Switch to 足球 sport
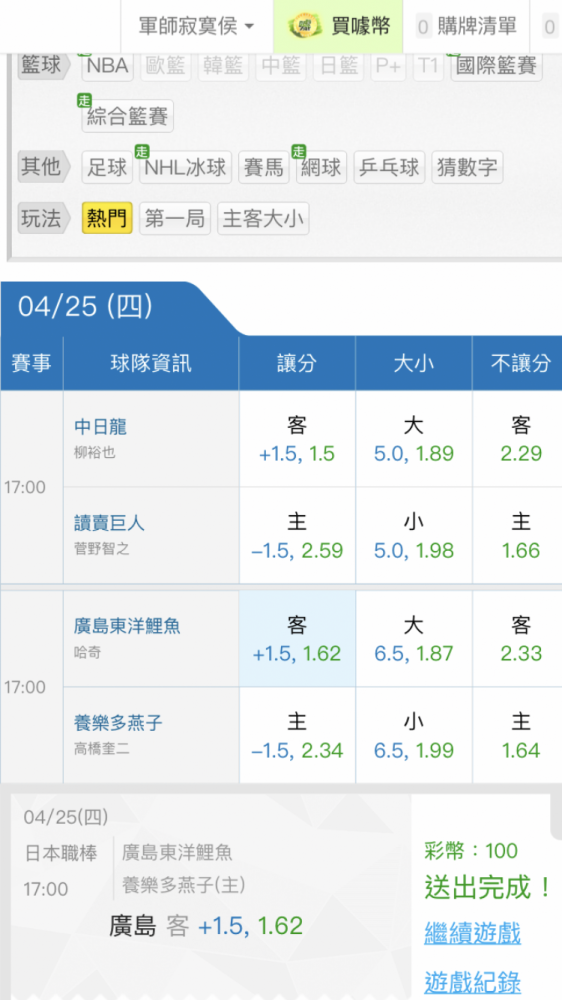 107,167
